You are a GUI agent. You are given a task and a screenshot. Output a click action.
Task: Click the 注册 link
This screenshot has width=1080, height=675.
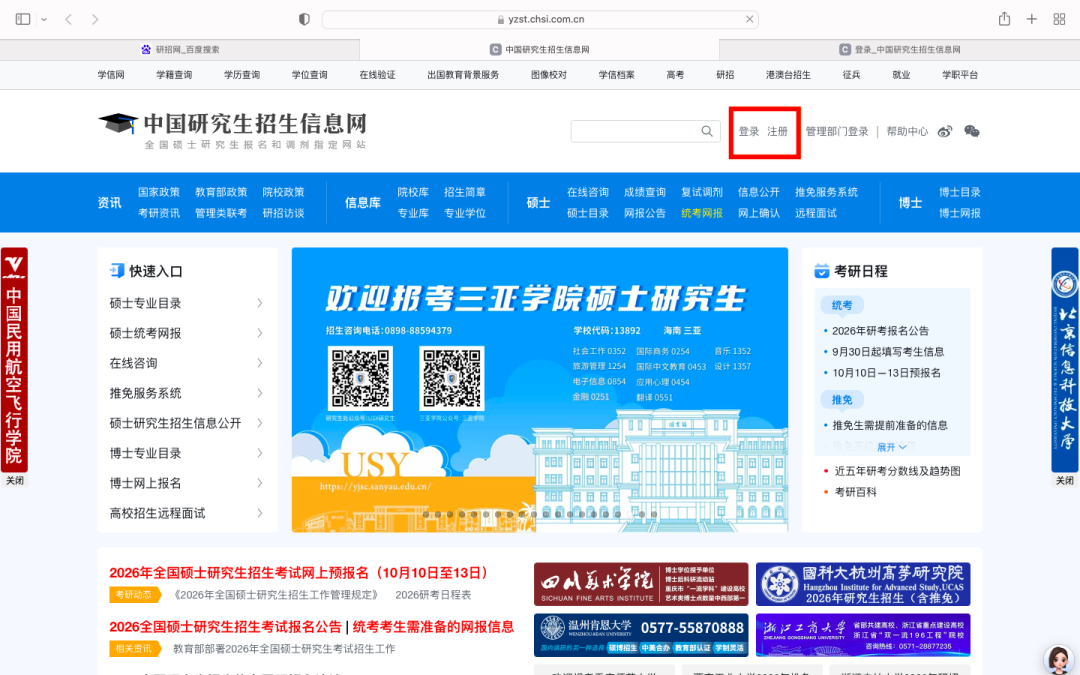pos(777,131)
